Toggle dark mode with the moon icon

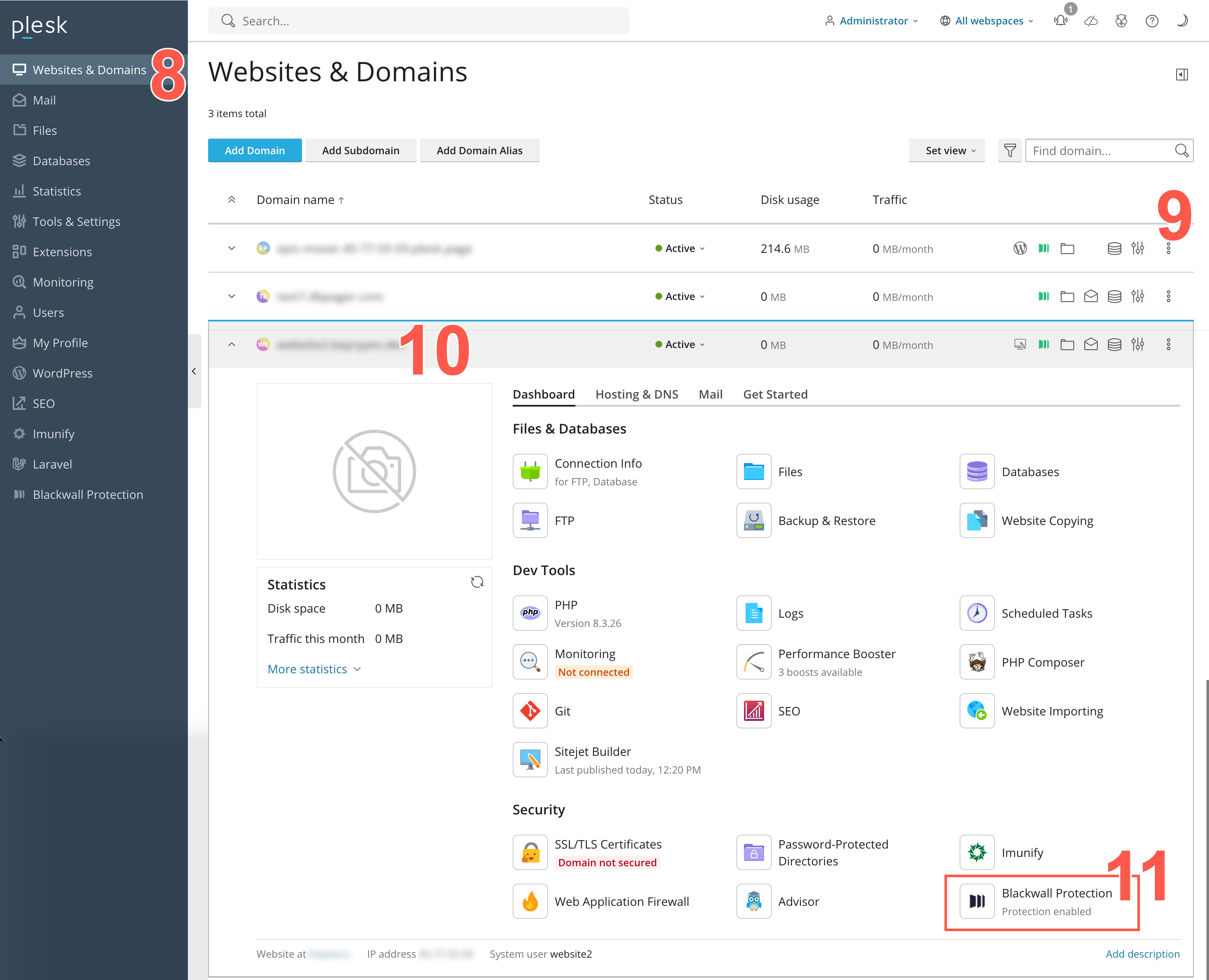click(x=1182, y=21)
